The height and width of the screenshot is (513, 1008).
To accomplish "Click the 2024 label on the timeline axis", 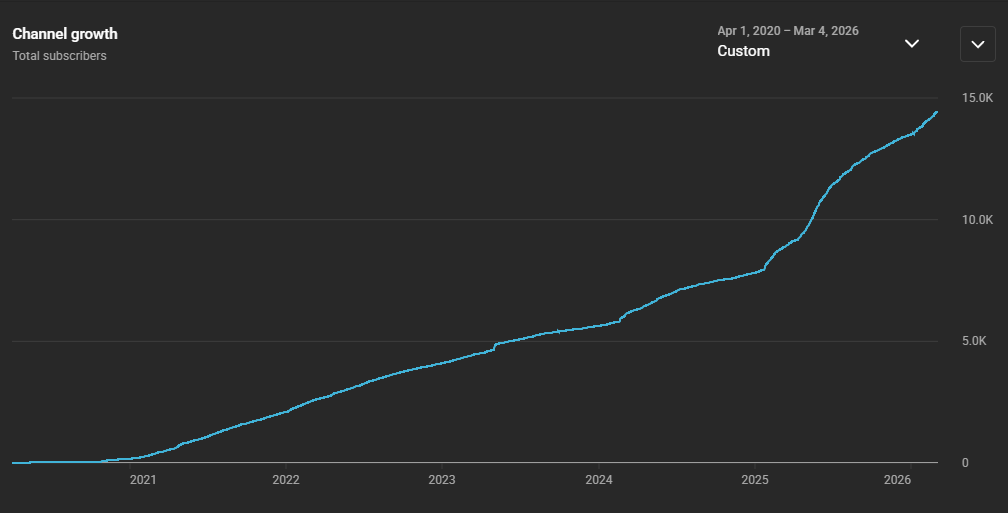I will click(x=598, y=481).
